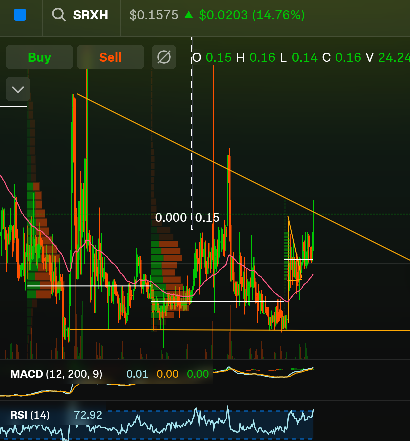Click the 0.000 label on chart

point(171,218)
